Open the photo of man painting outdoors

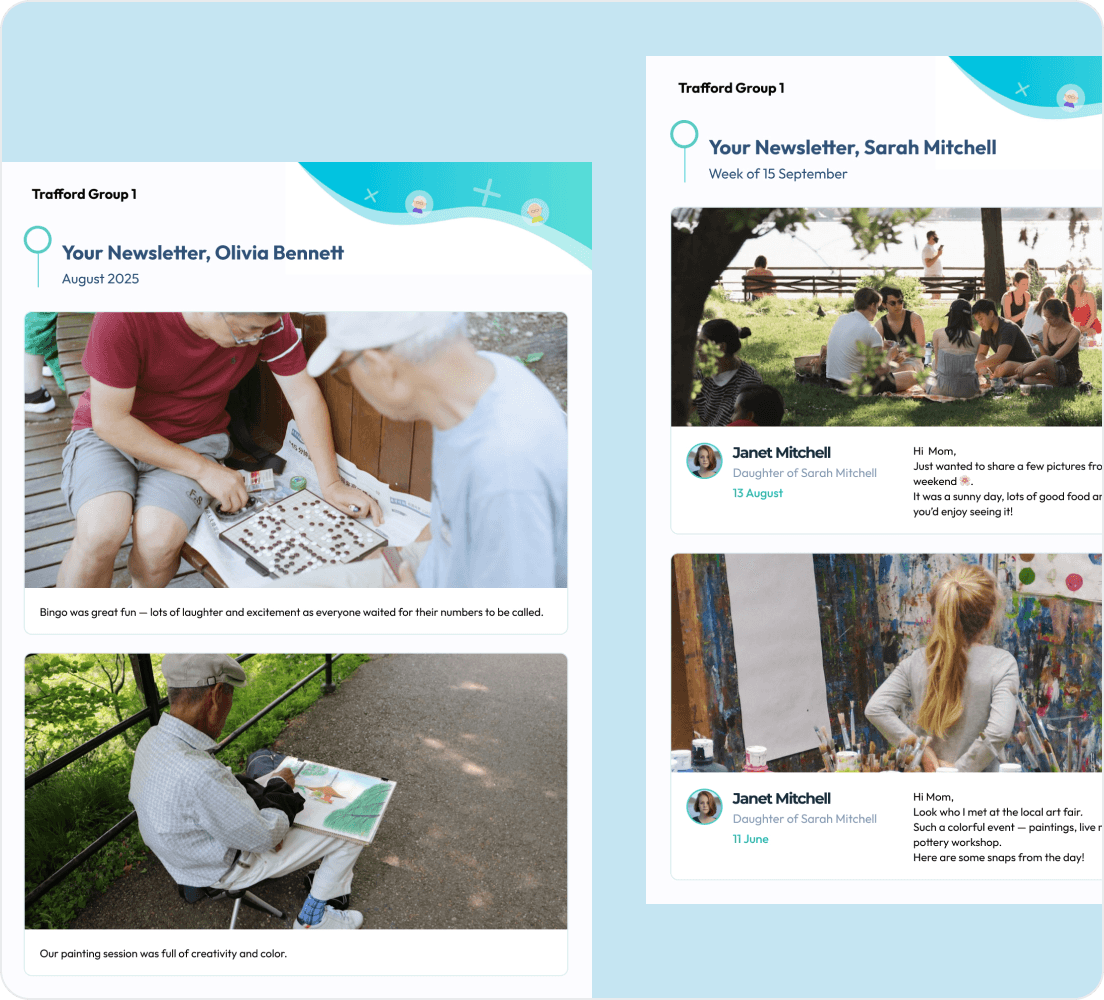pos(296,792)
